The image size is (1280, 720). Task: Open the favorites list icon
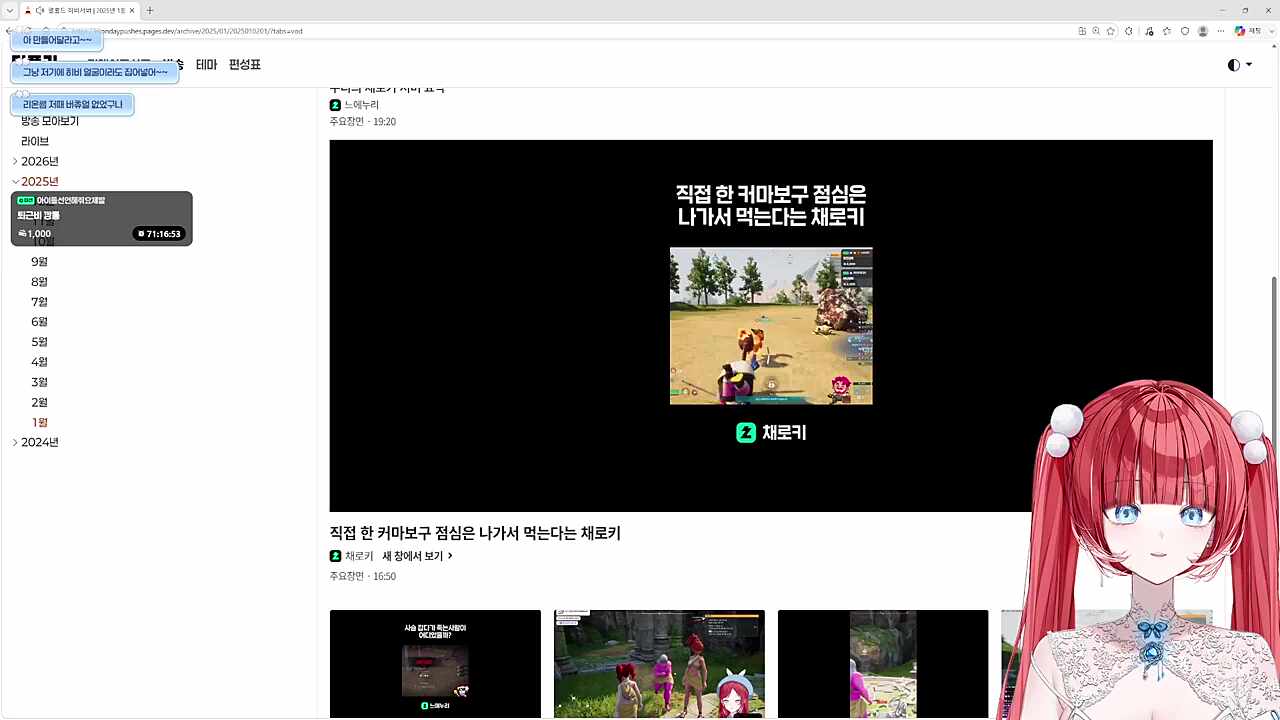[x=1167, y=31]
